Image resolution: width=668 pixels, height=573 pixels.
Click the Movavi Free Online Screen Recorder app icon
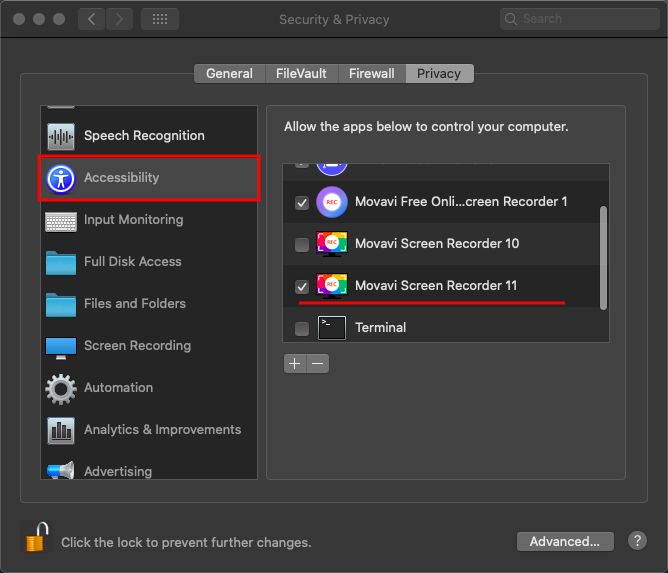[x=331, y=202]
